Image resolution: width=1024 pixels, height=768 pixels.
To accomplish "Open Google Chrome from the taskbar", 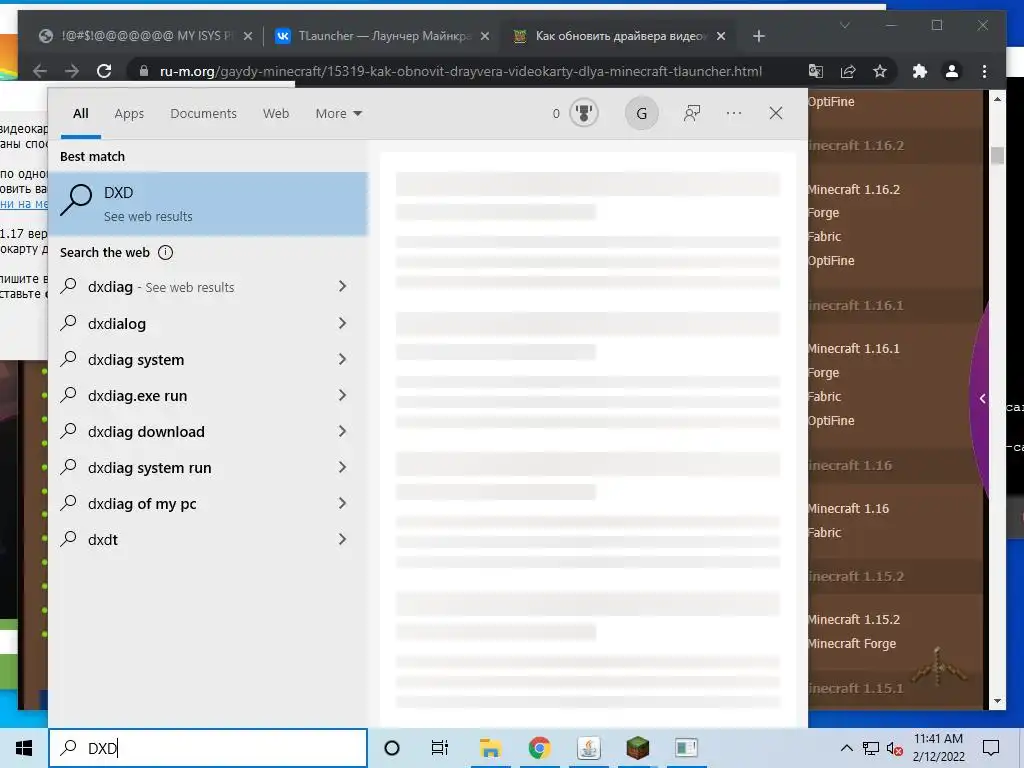I will [539, 748].
